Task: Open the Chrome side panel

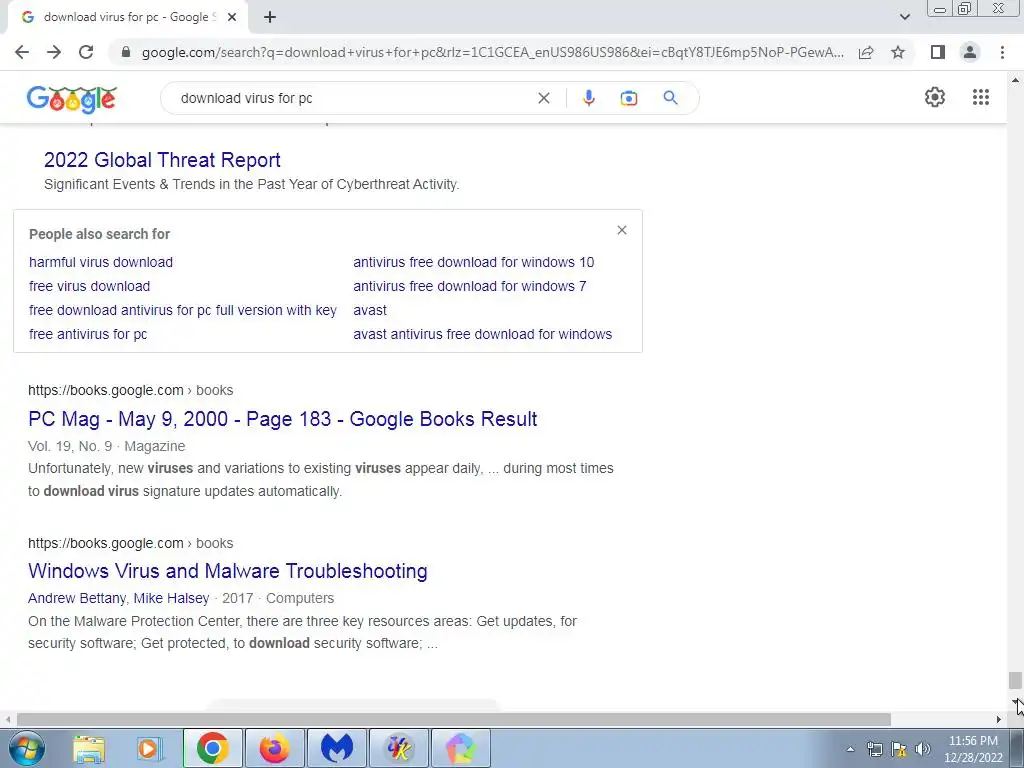Action: [938, 52]
